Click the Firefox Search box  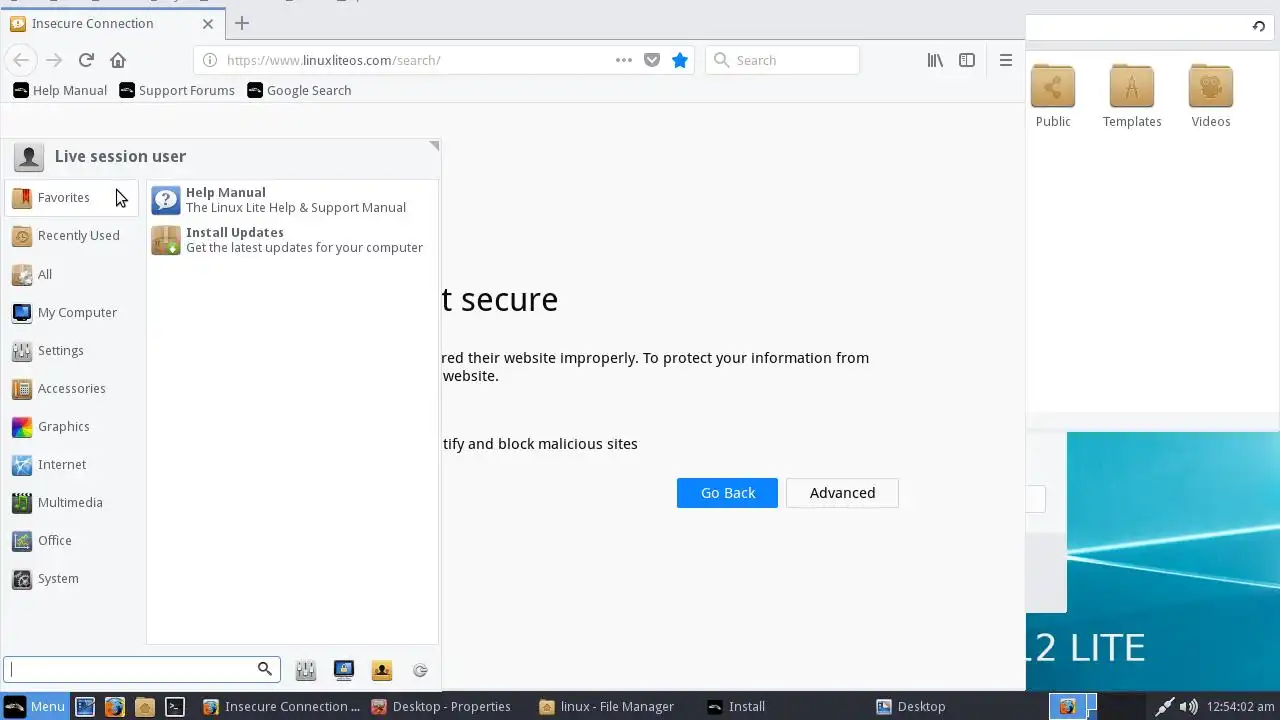coord(782,60)
